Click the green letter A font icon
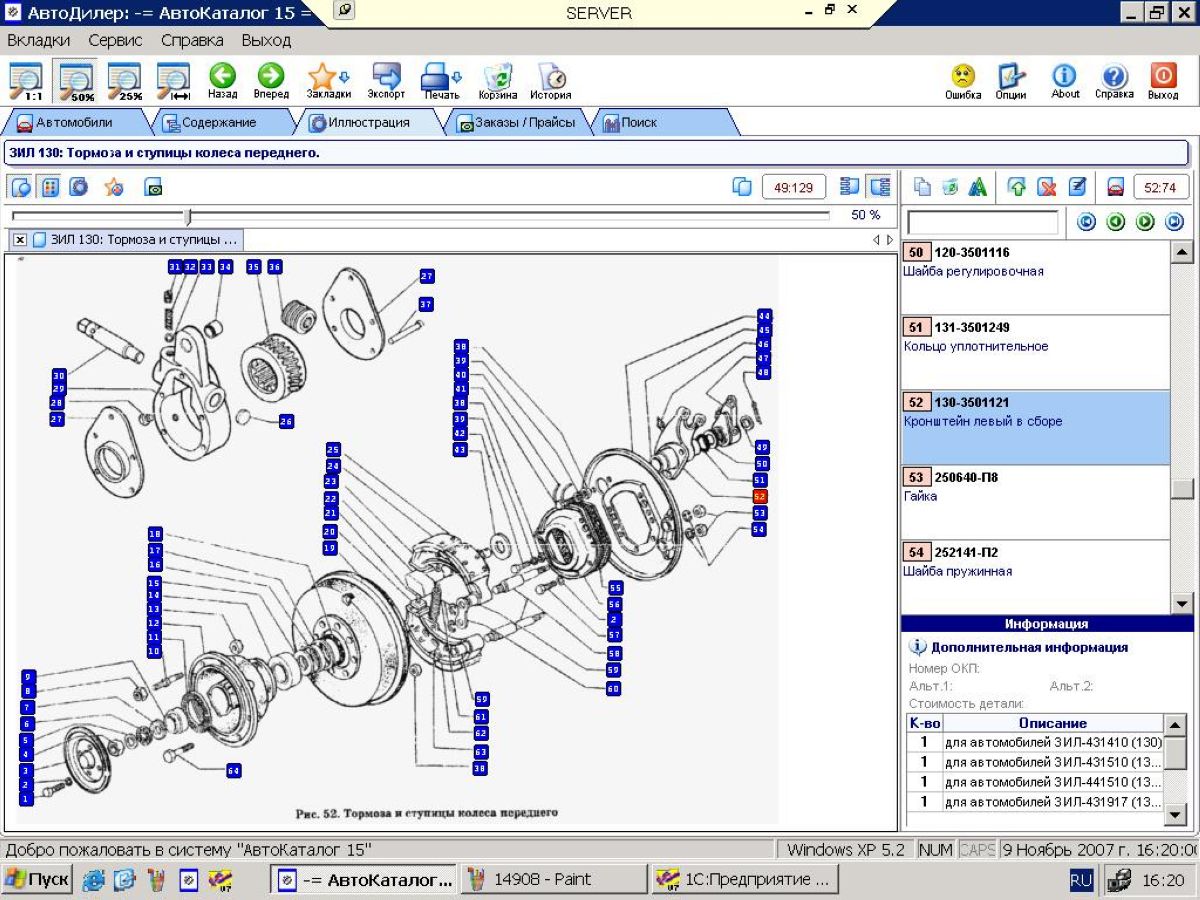 click(x=978, y=187)
